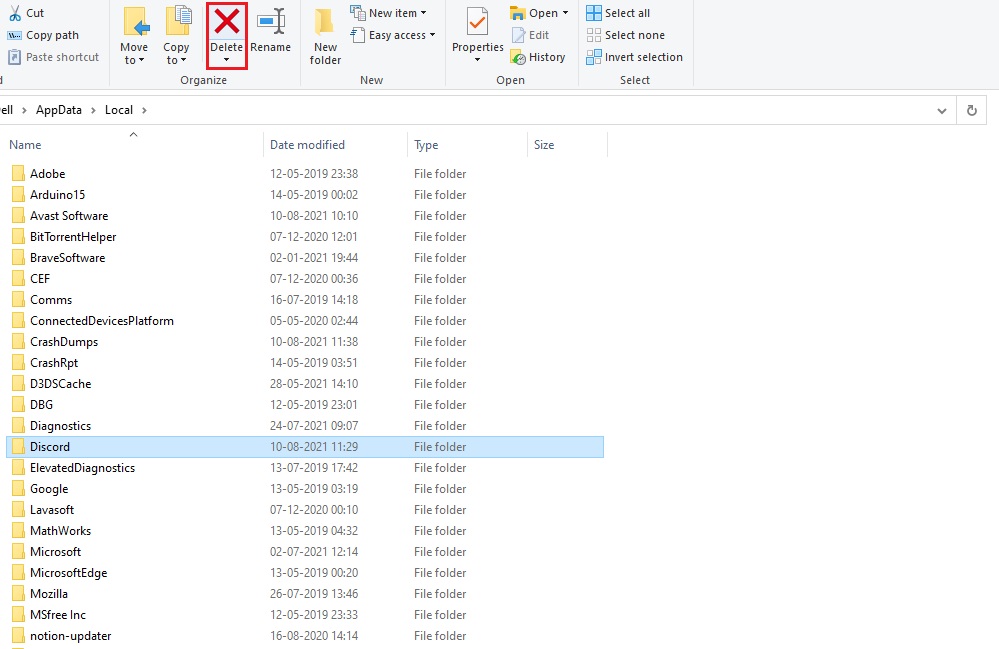Open the Delete options dropdown arrow

pyautogui.click(x=226, y=61)
